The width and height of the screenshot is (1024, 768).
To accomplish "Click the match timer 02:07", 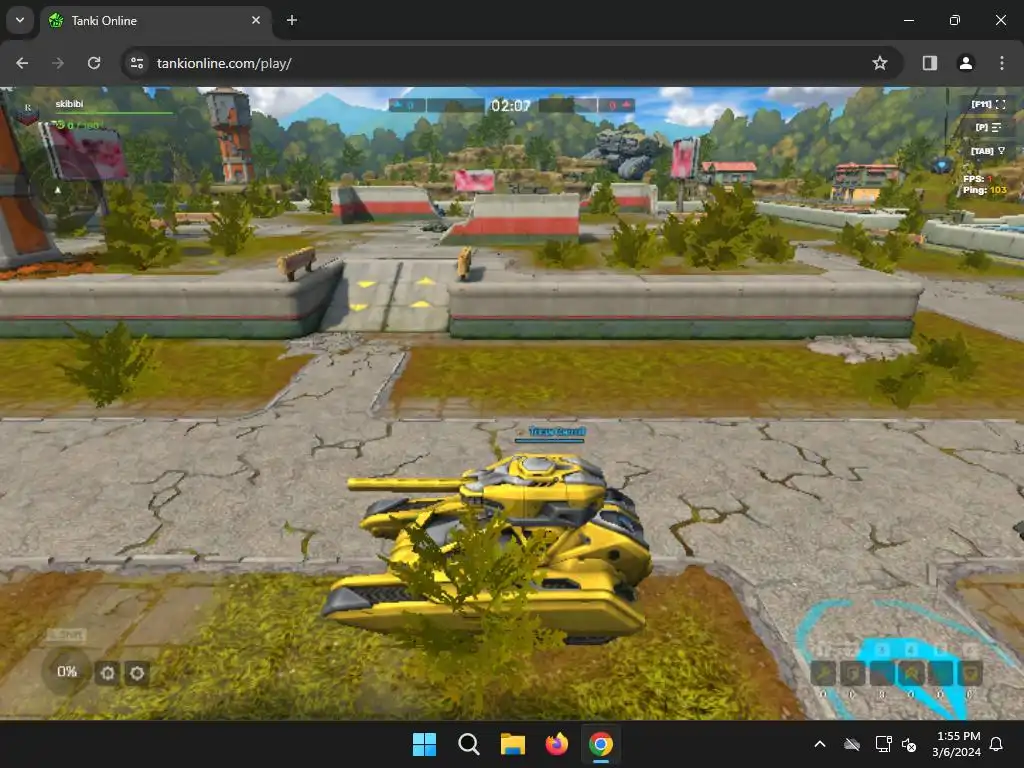I will pyautogui.click(x=511, y=106).
